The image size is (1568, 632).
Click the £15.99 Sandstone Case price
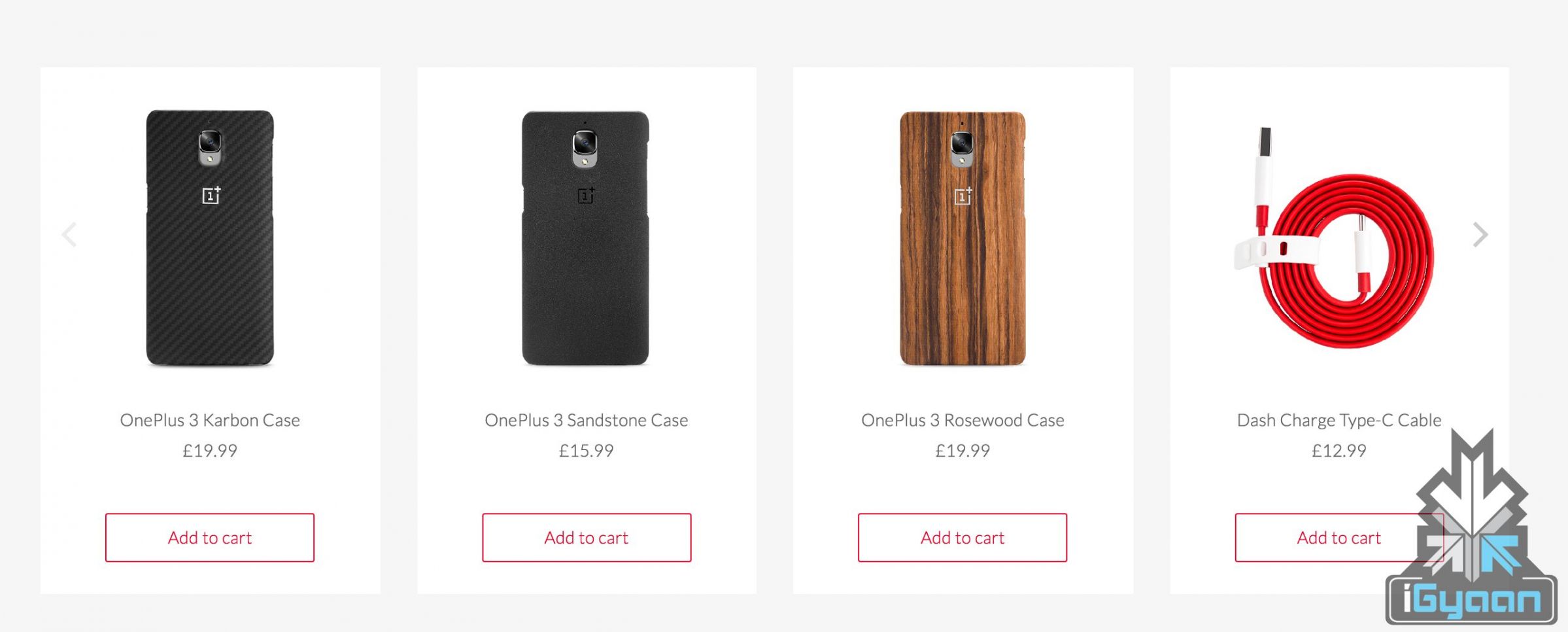[x=587, y=451]
